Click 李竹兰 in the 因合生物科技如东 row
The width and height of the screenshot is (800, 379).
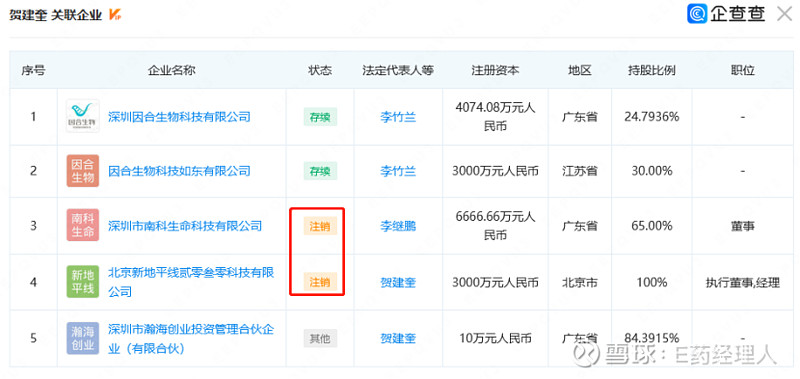(398, 171)
